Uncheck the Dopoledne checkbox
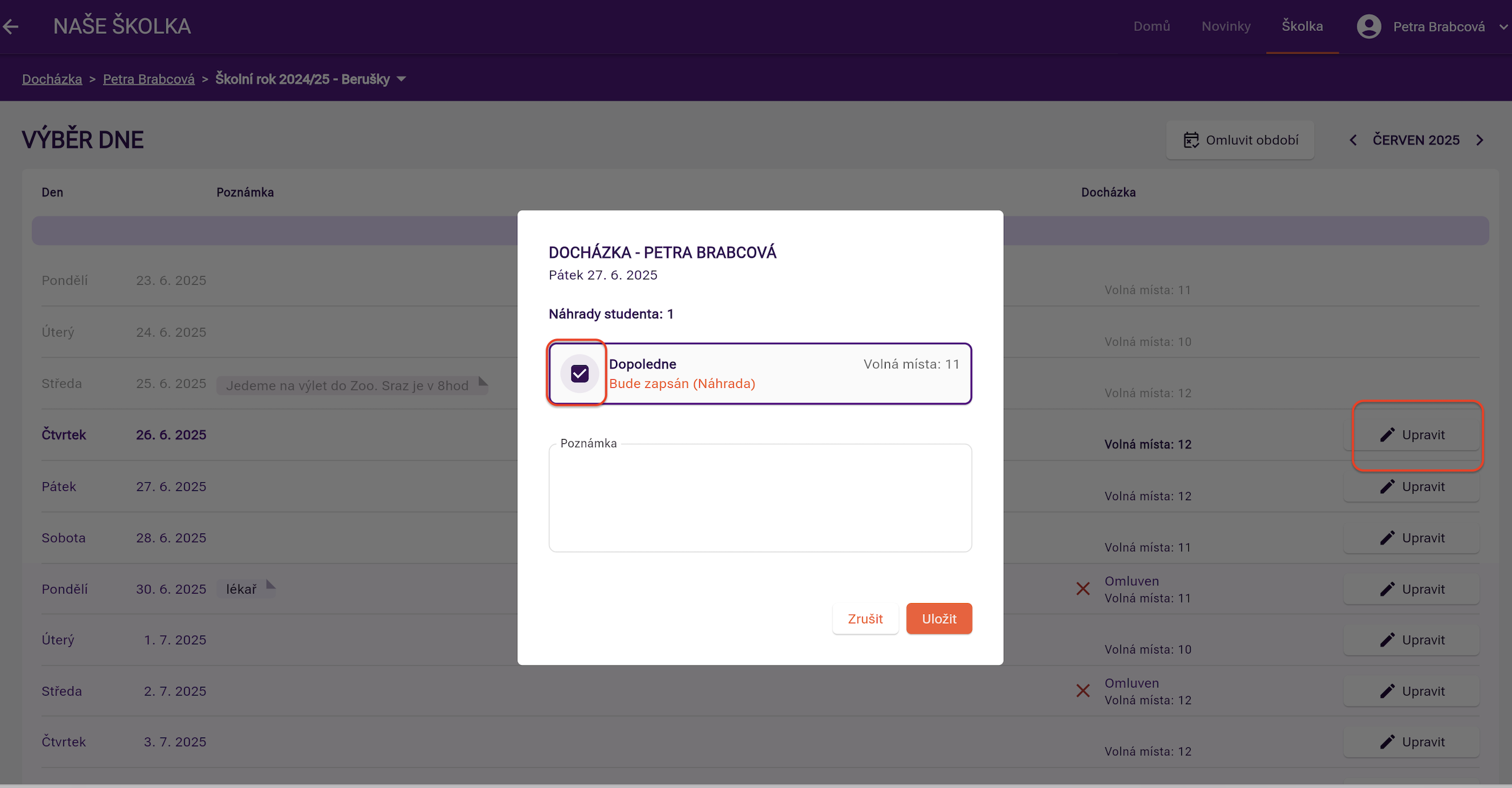 [x=579, y=374]
